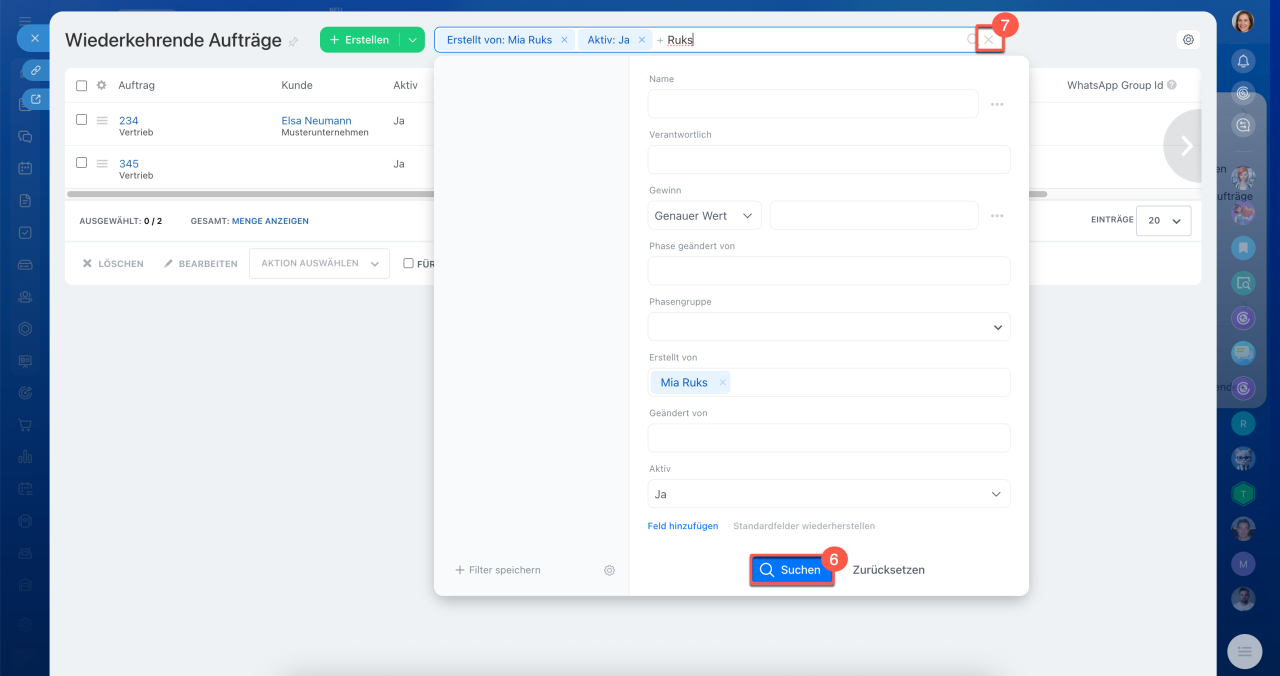Open the 'Genauer Wert' dropdown
This screenshot has width=1280, height=676.
pos(705,216)
